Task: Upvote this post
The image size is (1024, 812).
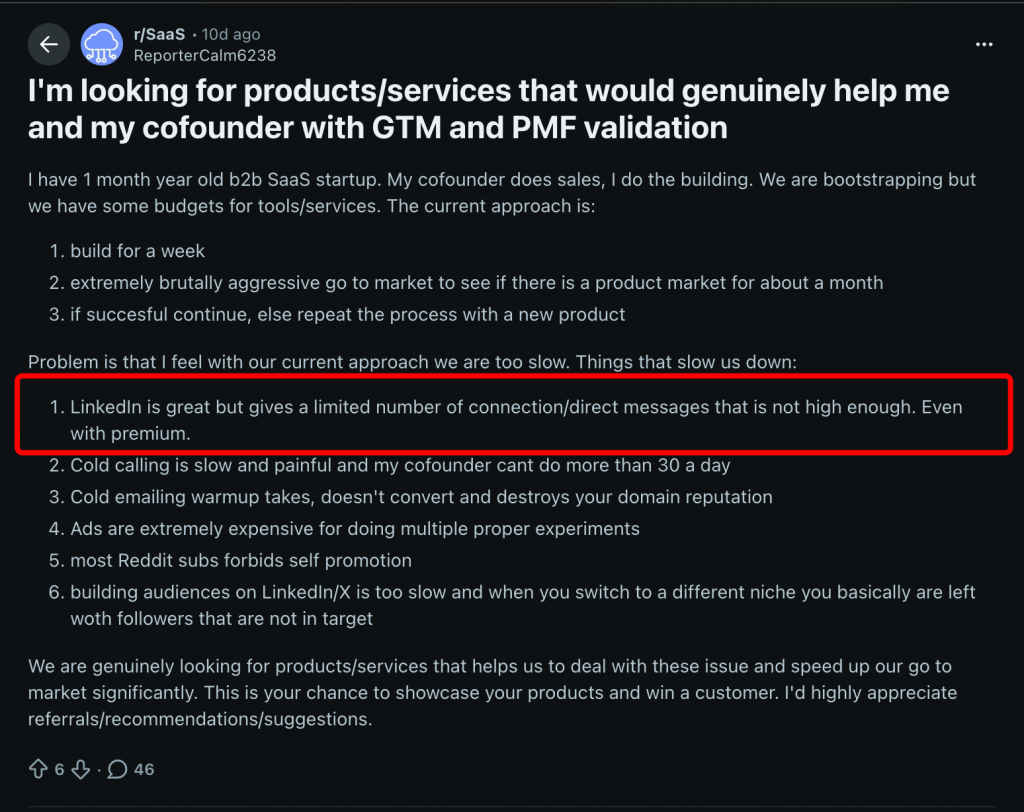Action: 37,769
